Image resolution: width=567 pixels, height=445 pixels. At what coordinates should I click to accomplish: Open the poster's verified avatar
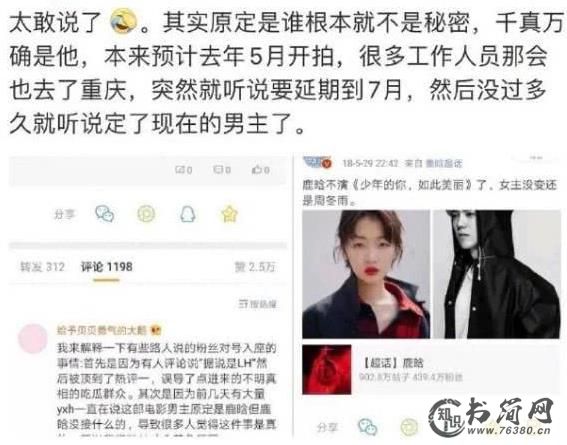tap(317, 163)
